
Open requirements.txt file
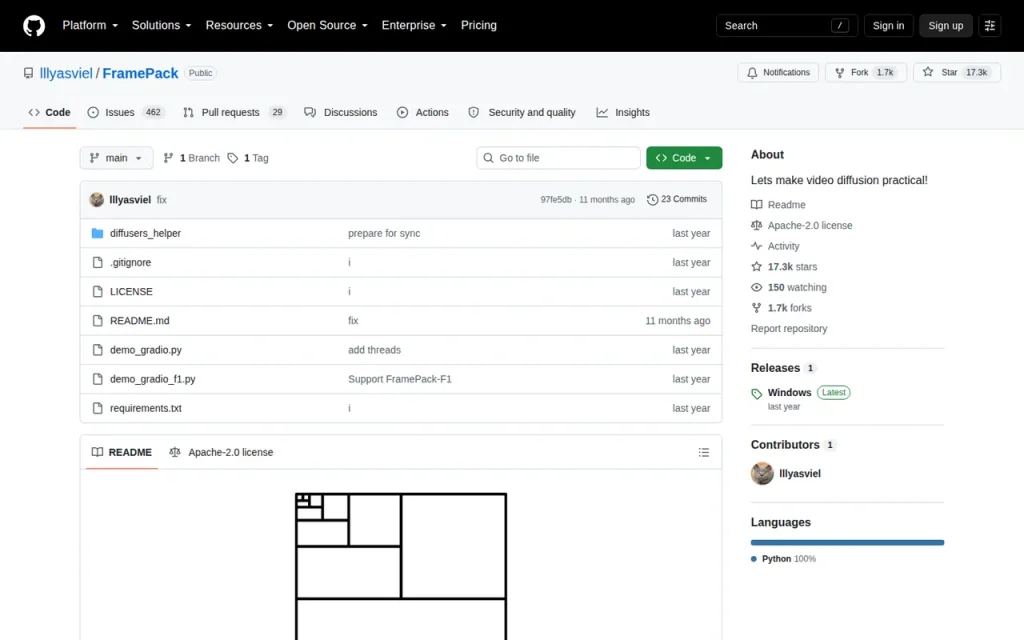(x=146, y=408)
